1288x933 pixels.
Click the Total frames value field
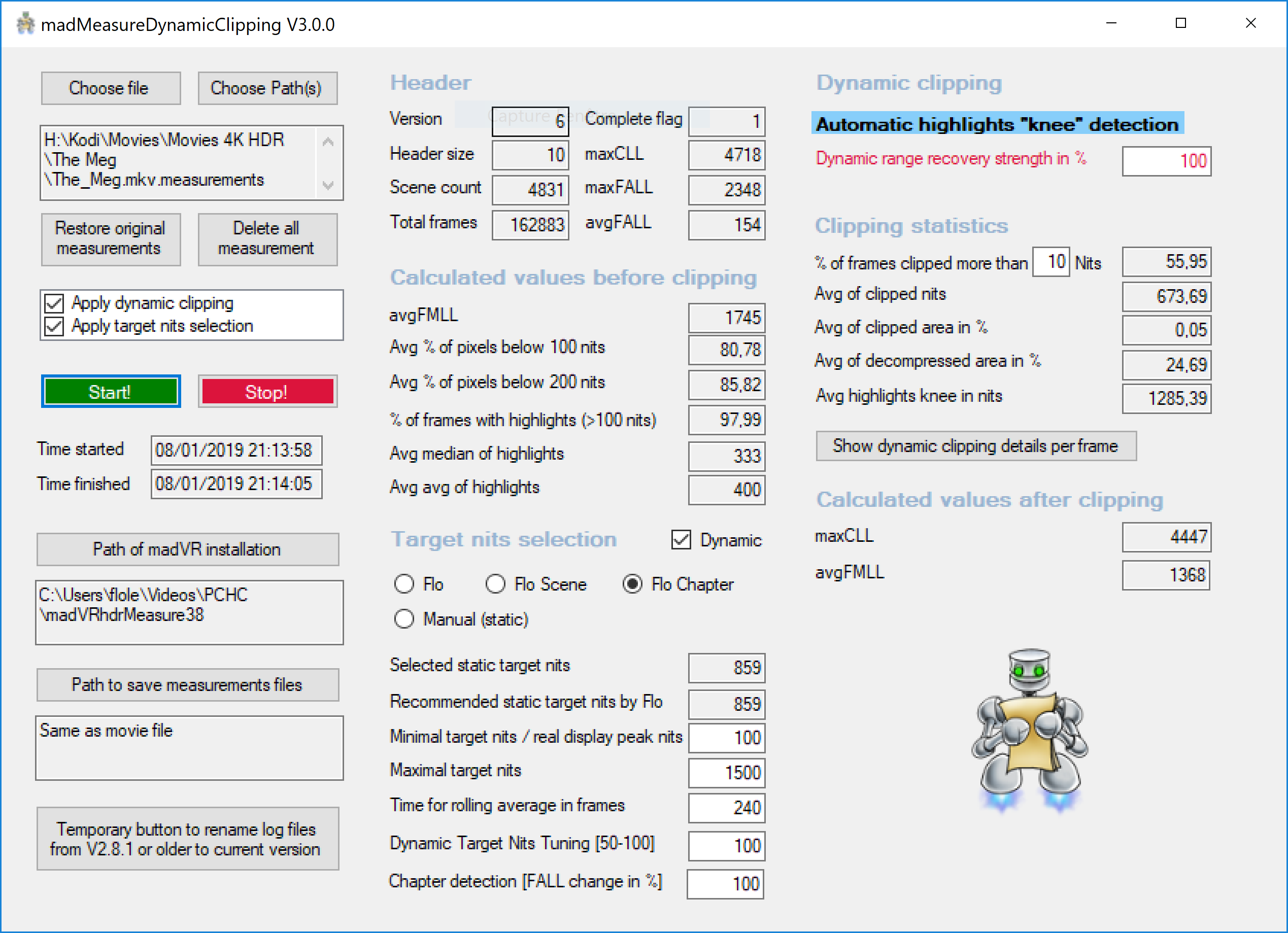(530, 225)
